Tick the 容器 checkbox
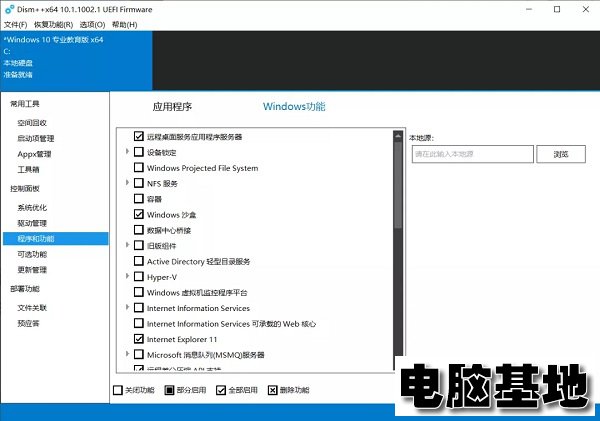 [x=139, y=199]
